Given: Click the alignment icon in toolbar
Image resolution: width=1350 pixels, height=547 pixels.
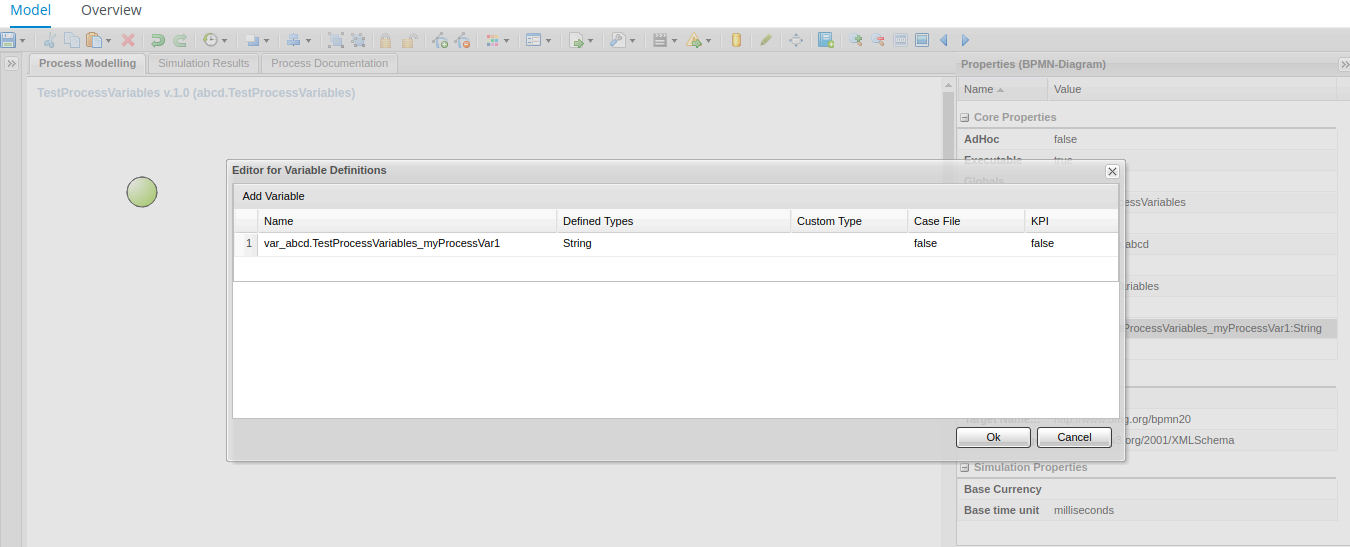Looking at the screenshot, I should coord(294,40).
